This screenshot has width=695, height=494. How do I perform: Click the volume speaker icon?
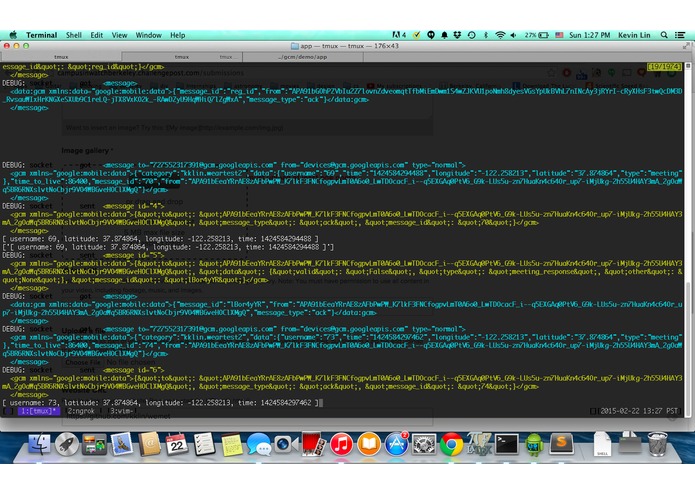[513, 35]
